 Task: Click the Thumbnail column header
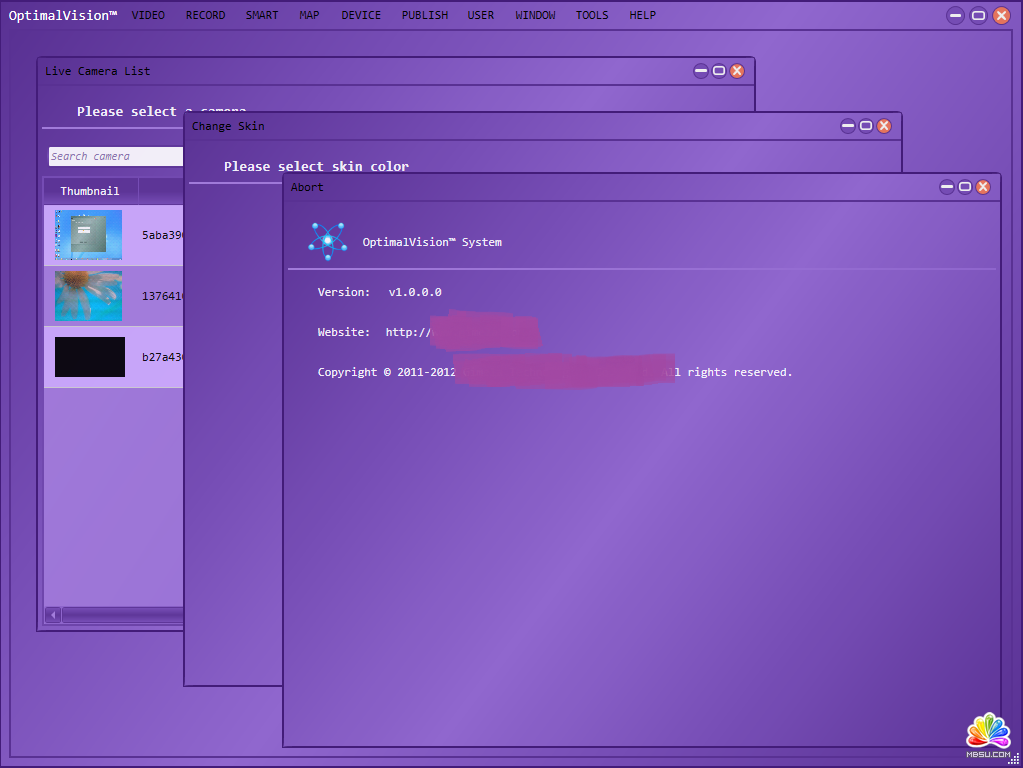pos(90,191)
